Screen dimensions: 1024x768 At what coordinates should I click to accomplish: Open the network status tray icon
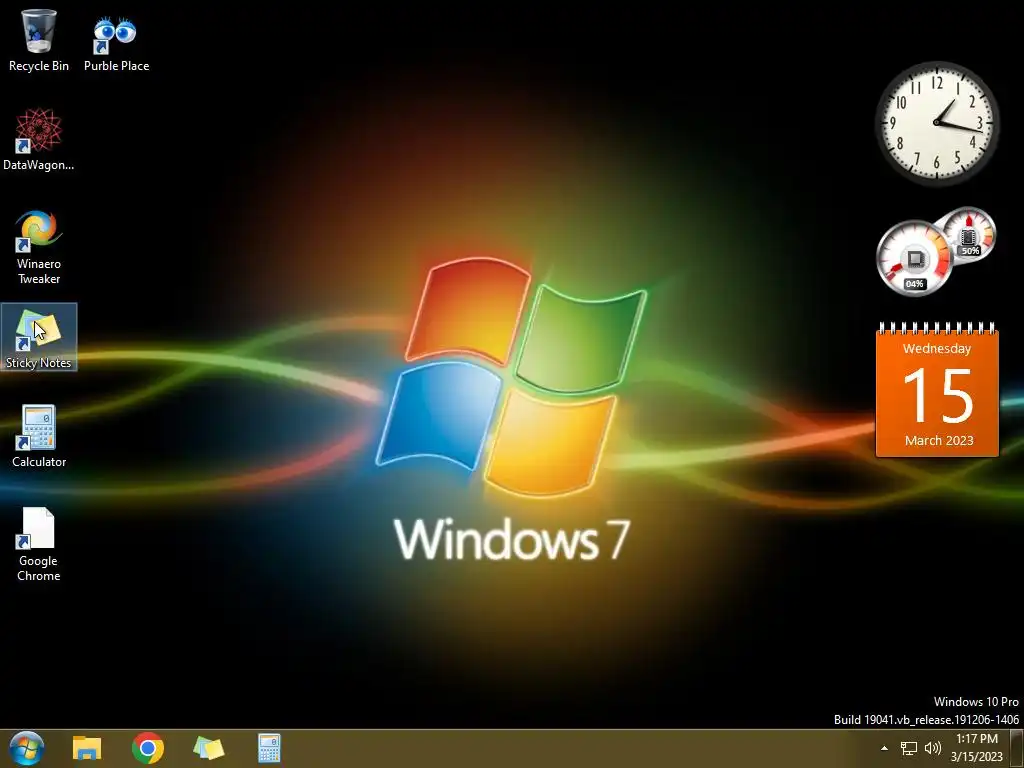point(908,748)
